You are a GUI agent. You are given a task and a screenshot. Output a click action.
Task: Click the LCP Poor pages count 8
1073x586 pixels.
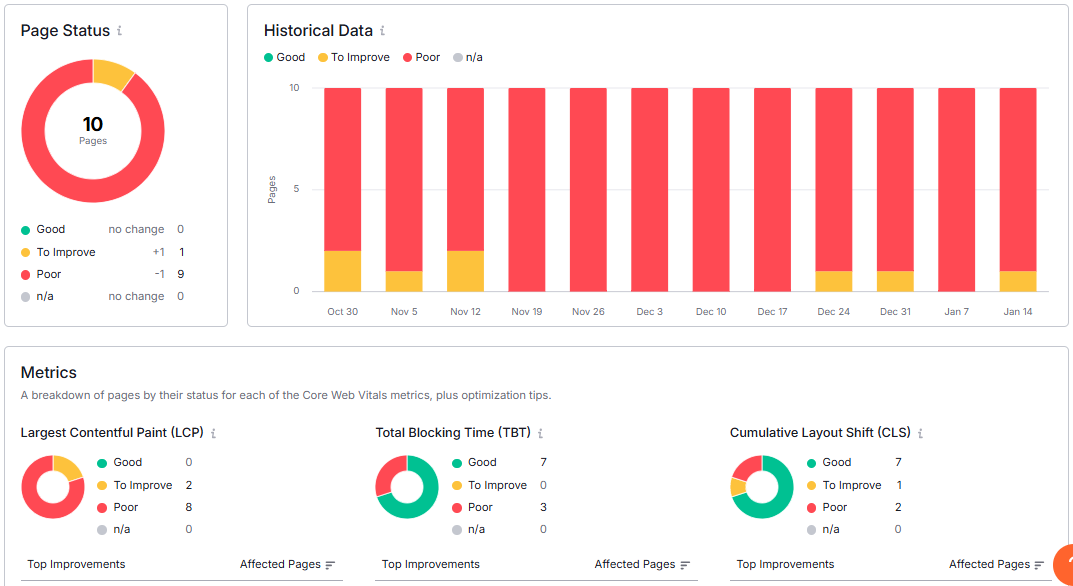point(188,507)
